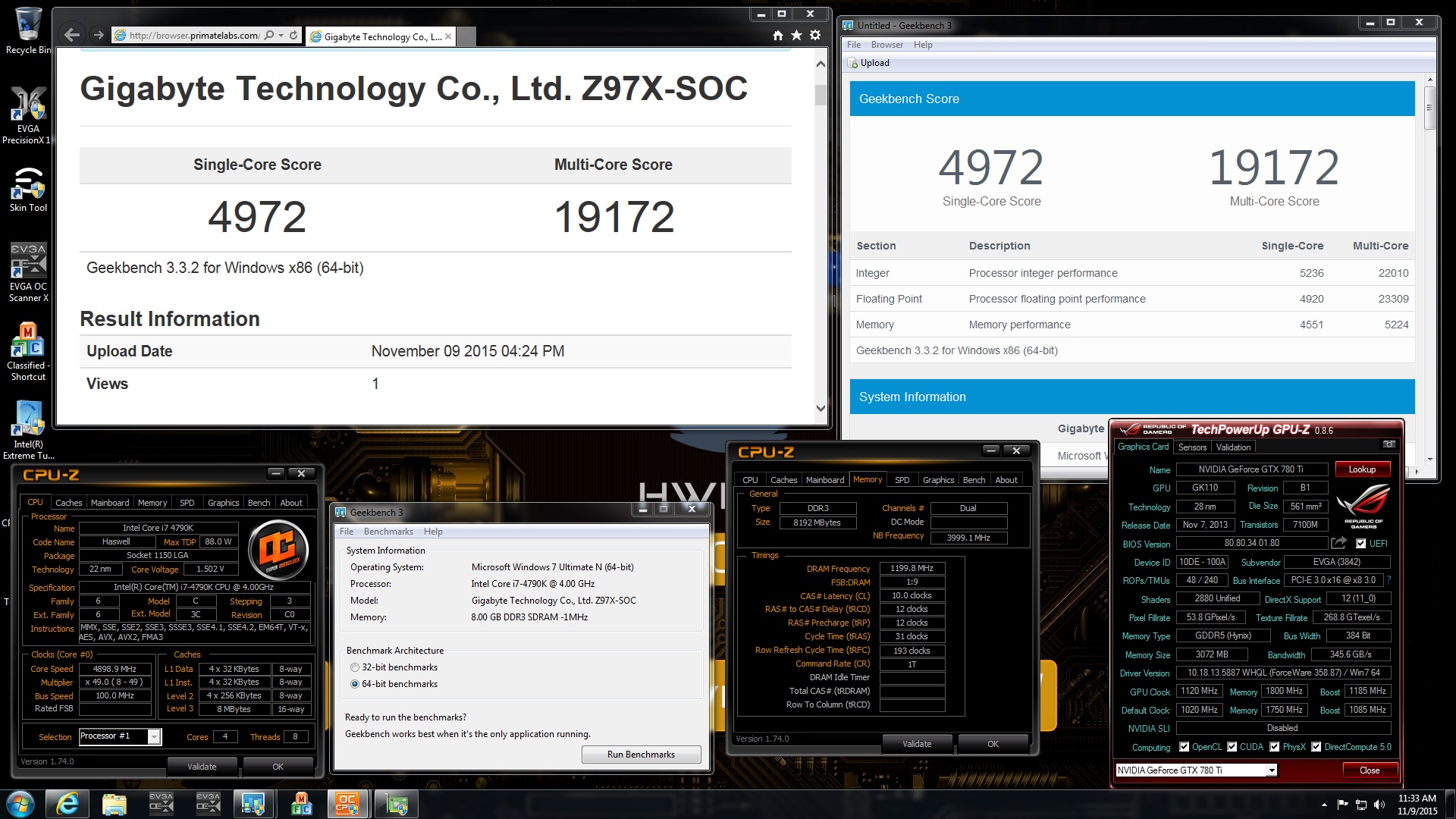Refresh the primatelabs page in the browser

click(293, 36)
